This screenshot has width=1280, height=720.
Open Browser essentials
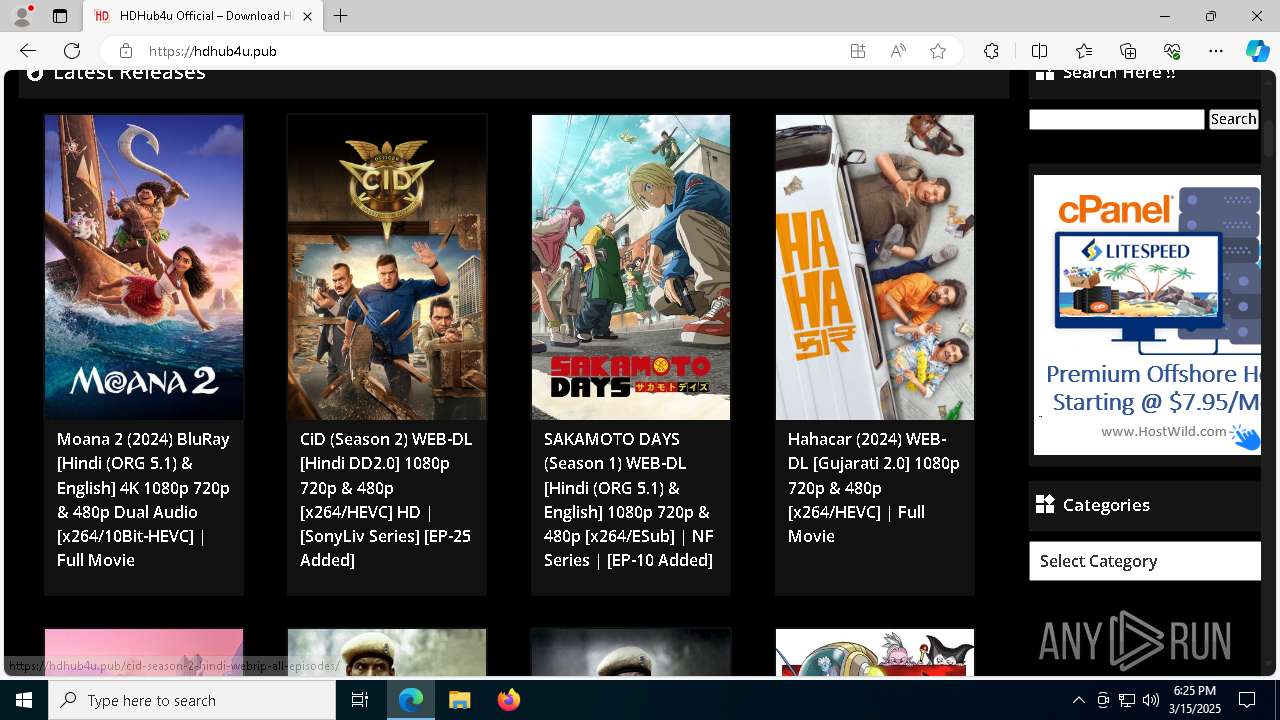tap(1172, 51)
